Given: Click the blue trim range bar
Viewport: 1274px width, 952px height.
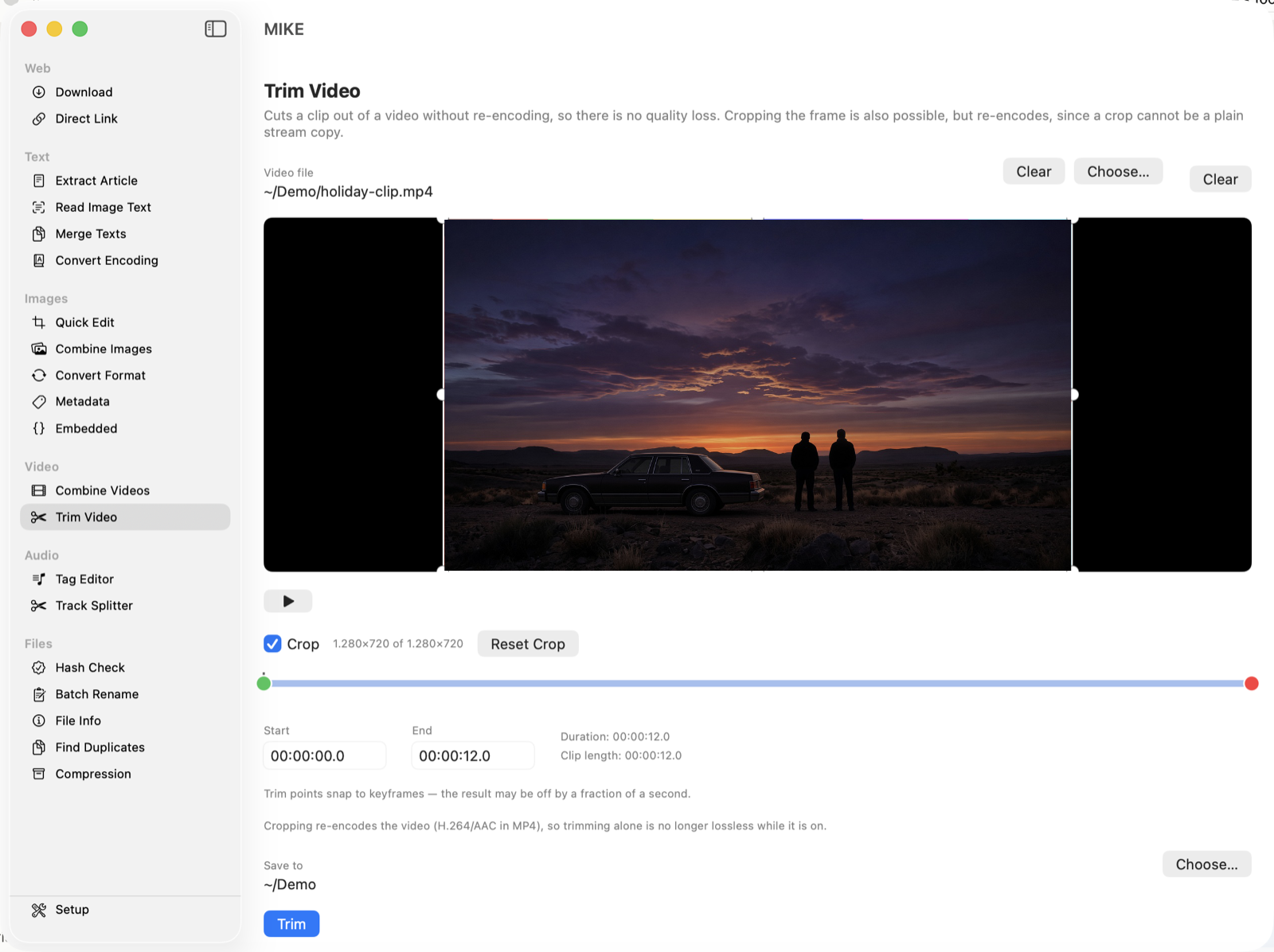Looking at the screenshot, I should (x=757, y=683).
